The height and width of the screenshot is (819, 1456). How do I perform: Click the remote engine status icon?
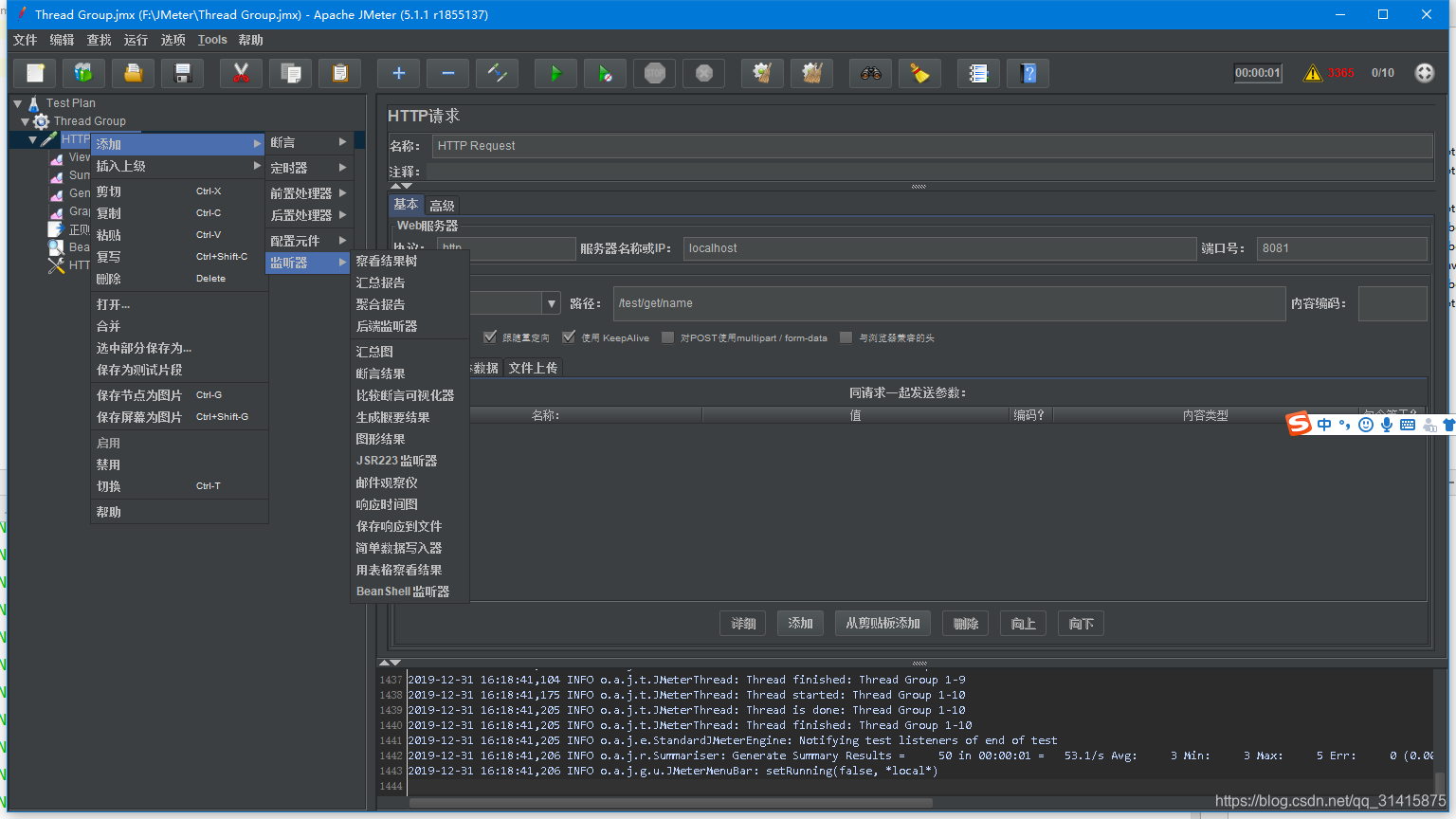pos(1425,73)
